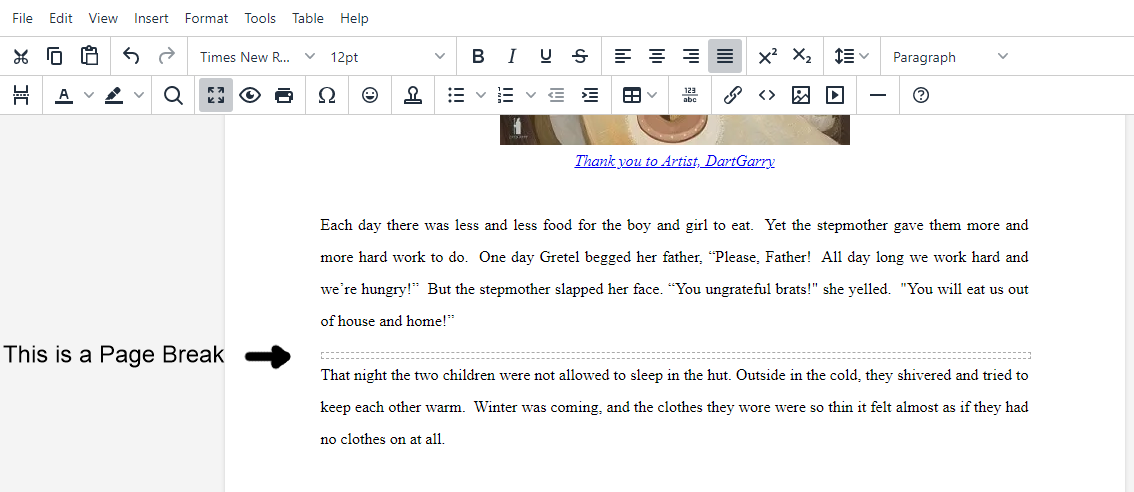Open the Help menu
Screen dimensions: 1134x492
tap(354, 18)
